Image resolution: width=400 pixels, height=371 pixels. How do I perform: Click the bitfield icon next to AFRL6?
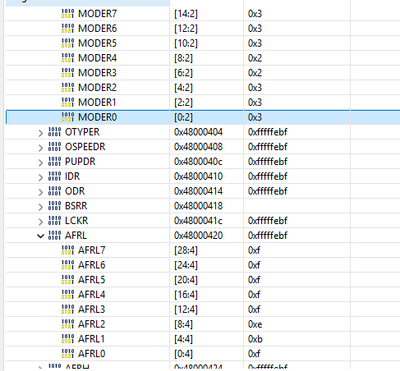pos(68,265)
